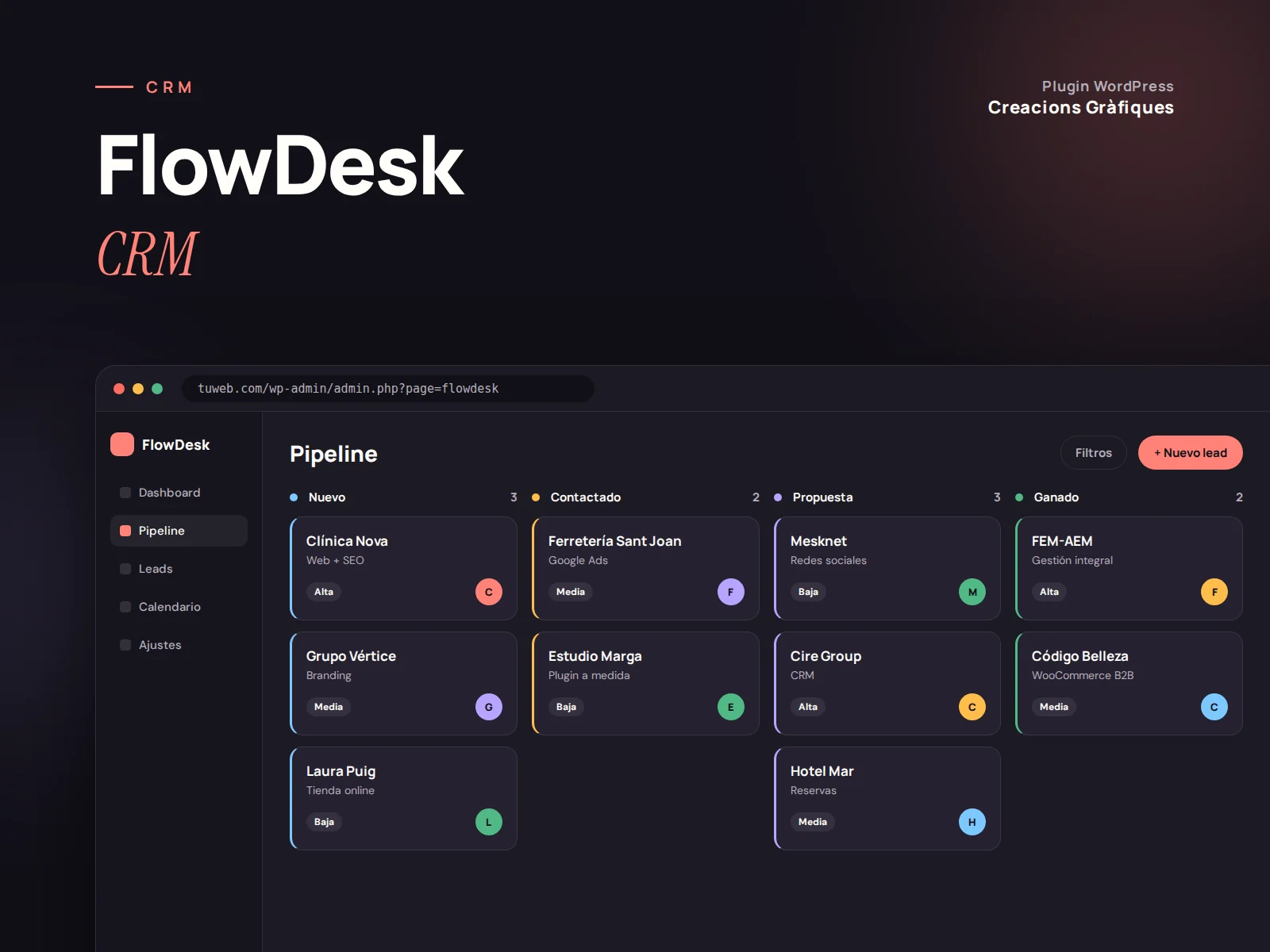Click the Calendario sidebar icon square
Viewport: 1270px width, 952px height.
pos(125,607)
